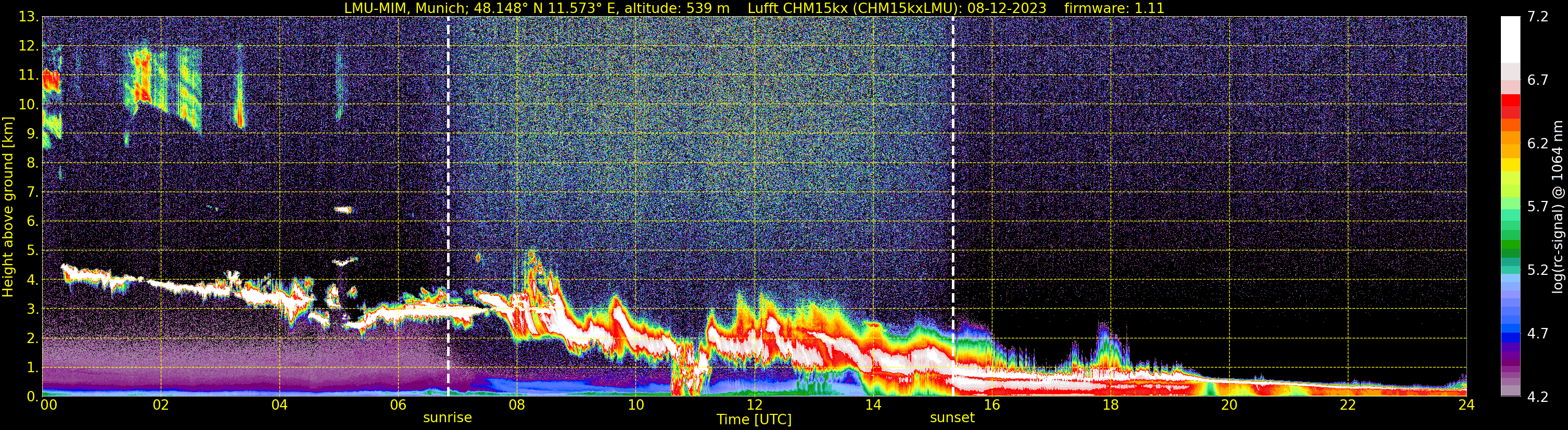The width and height of the screenshot is (1568, 430).
Task: Click the 16 time tick label
Action: [x=991, y=405]
